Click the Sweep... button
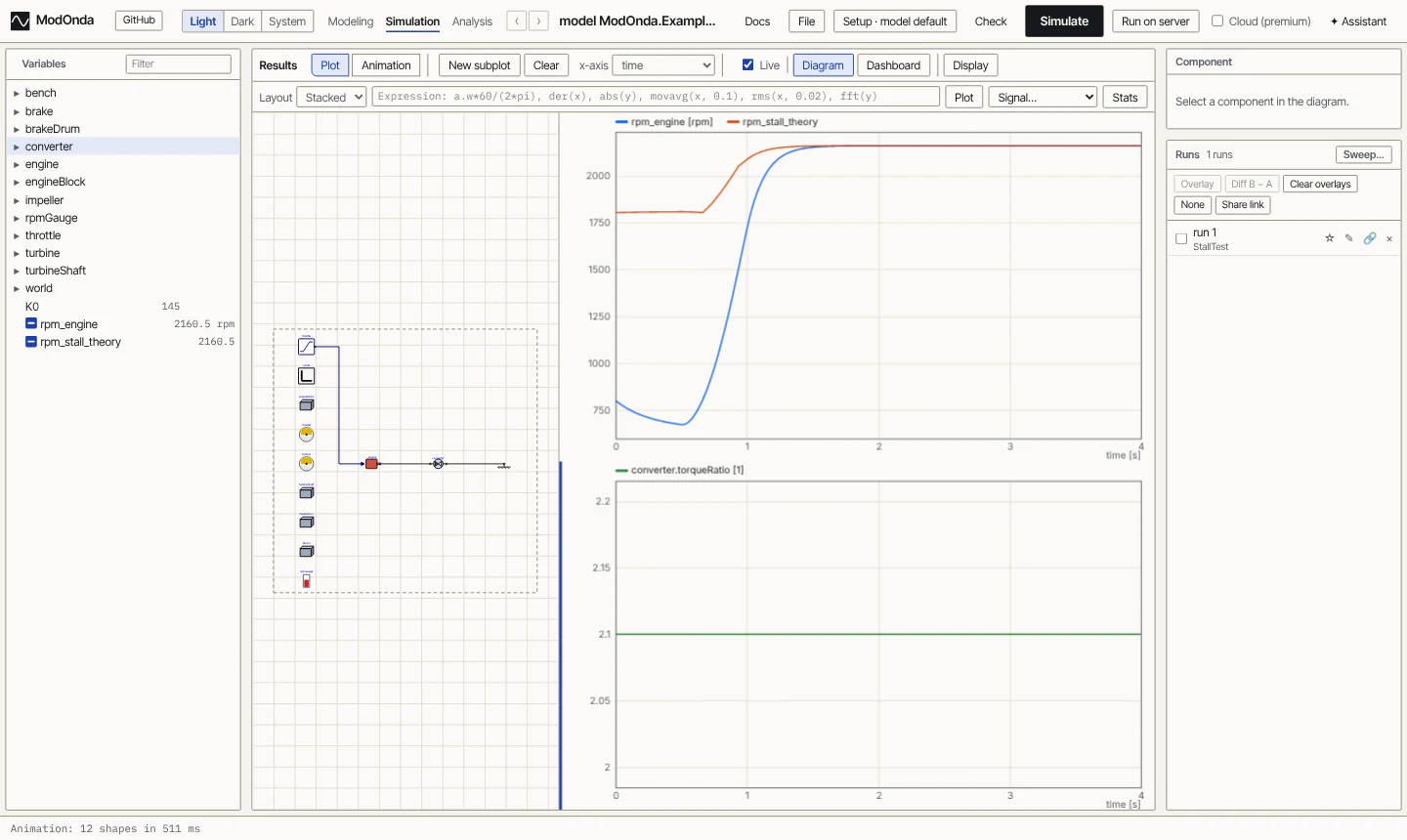 (x=1363, y=154)
